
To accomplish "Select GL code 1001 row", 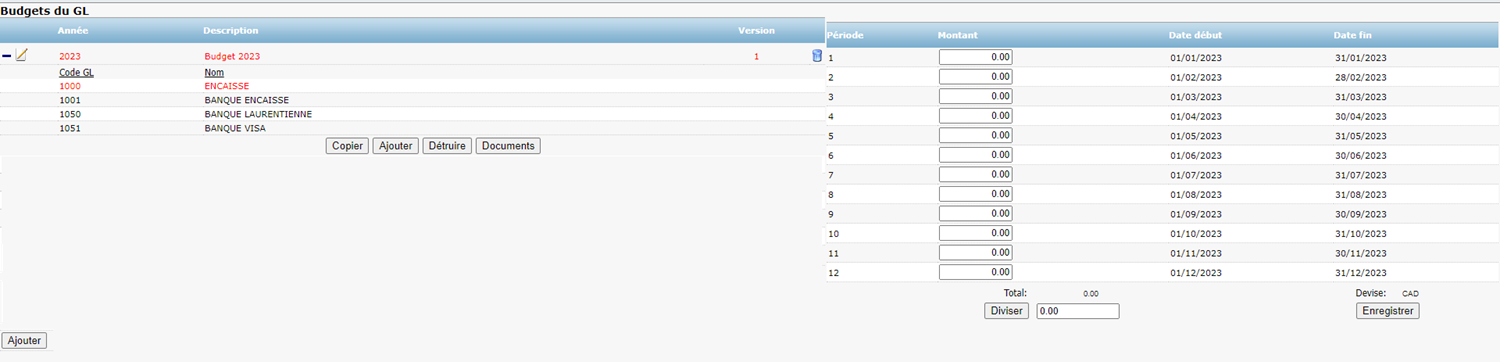I will (x=70, y=101).
